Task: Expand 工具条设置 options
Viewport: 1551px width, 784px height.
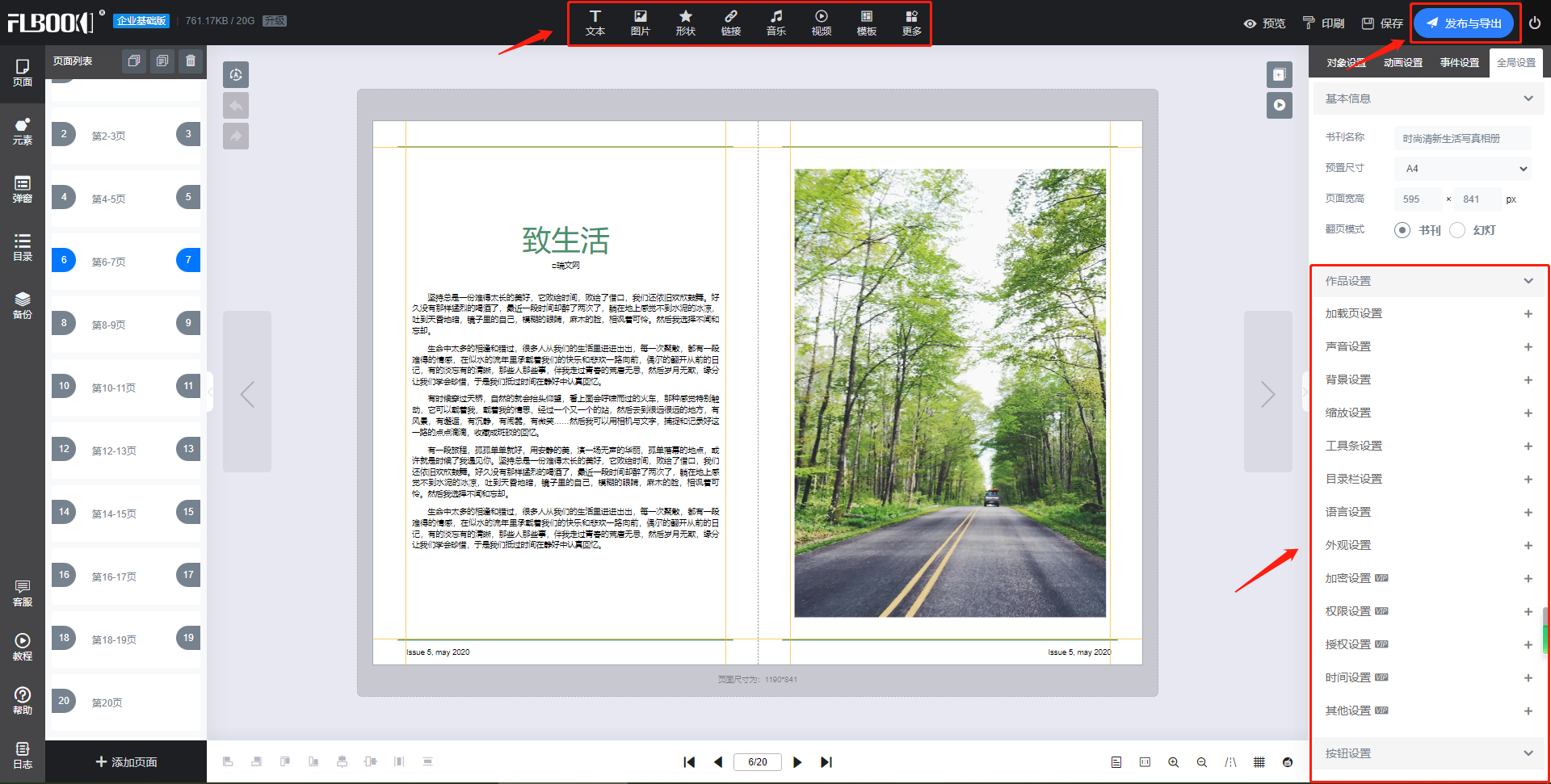Action: pyautogui.click(x=1528, y=447)
